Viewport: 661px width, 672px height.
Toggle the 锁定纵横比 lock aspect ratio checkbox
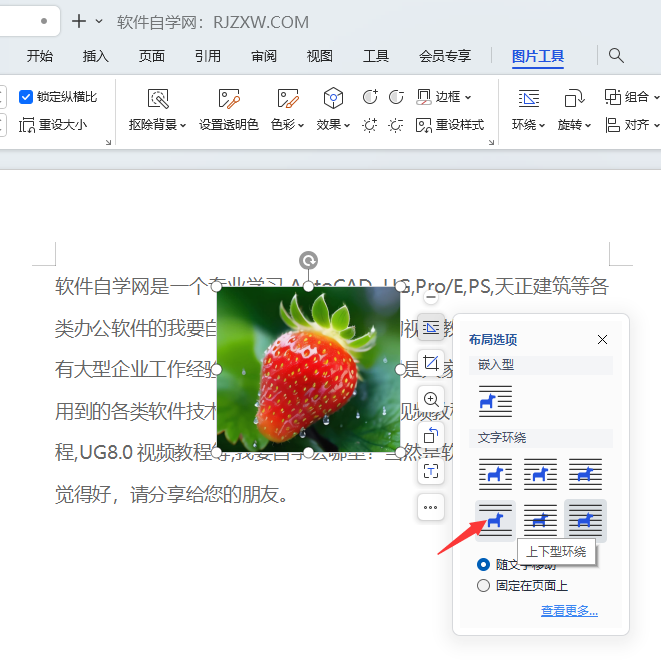click(26, 97)
